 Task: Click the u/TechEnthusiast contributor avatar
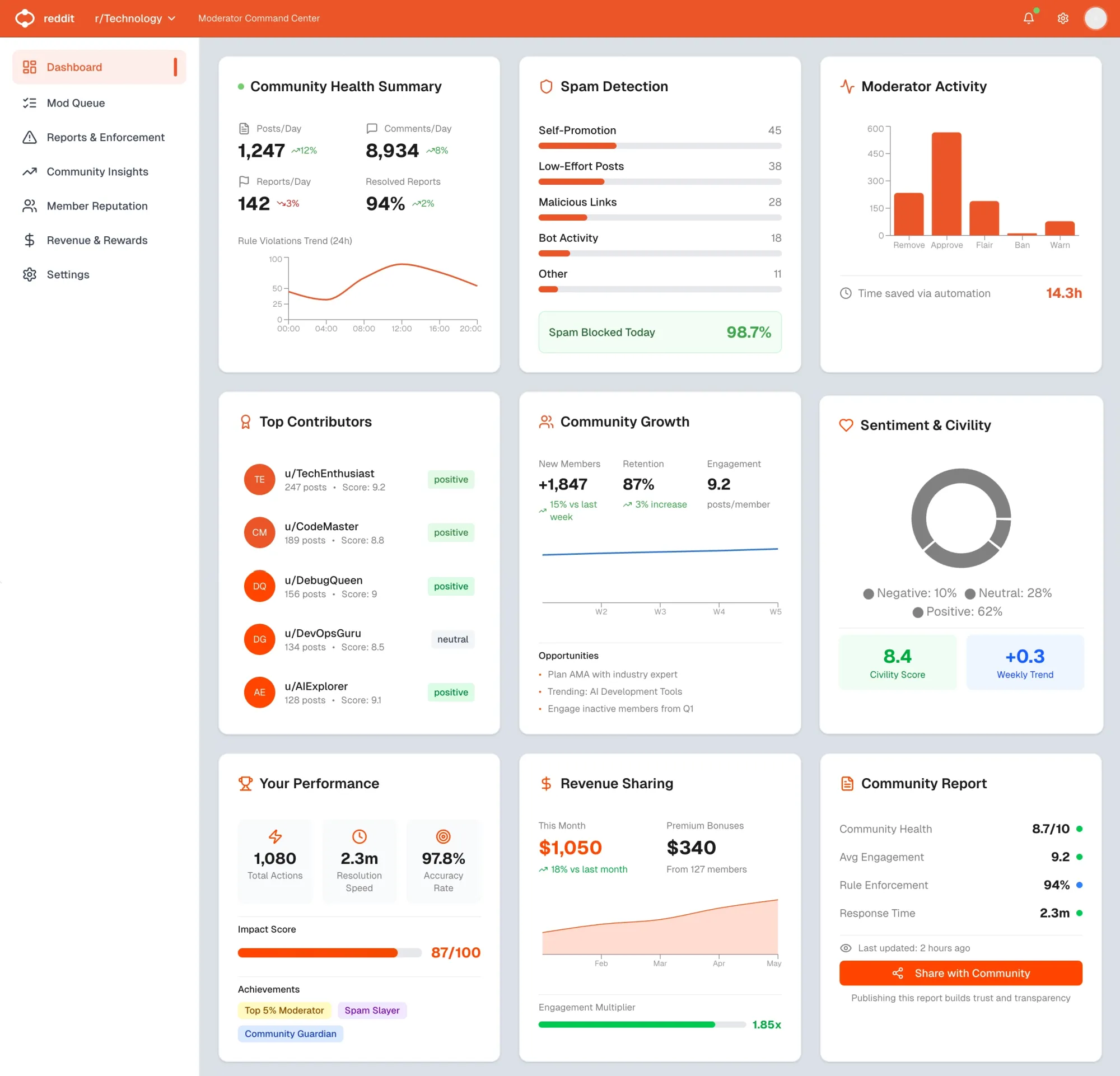coord(259,479)
